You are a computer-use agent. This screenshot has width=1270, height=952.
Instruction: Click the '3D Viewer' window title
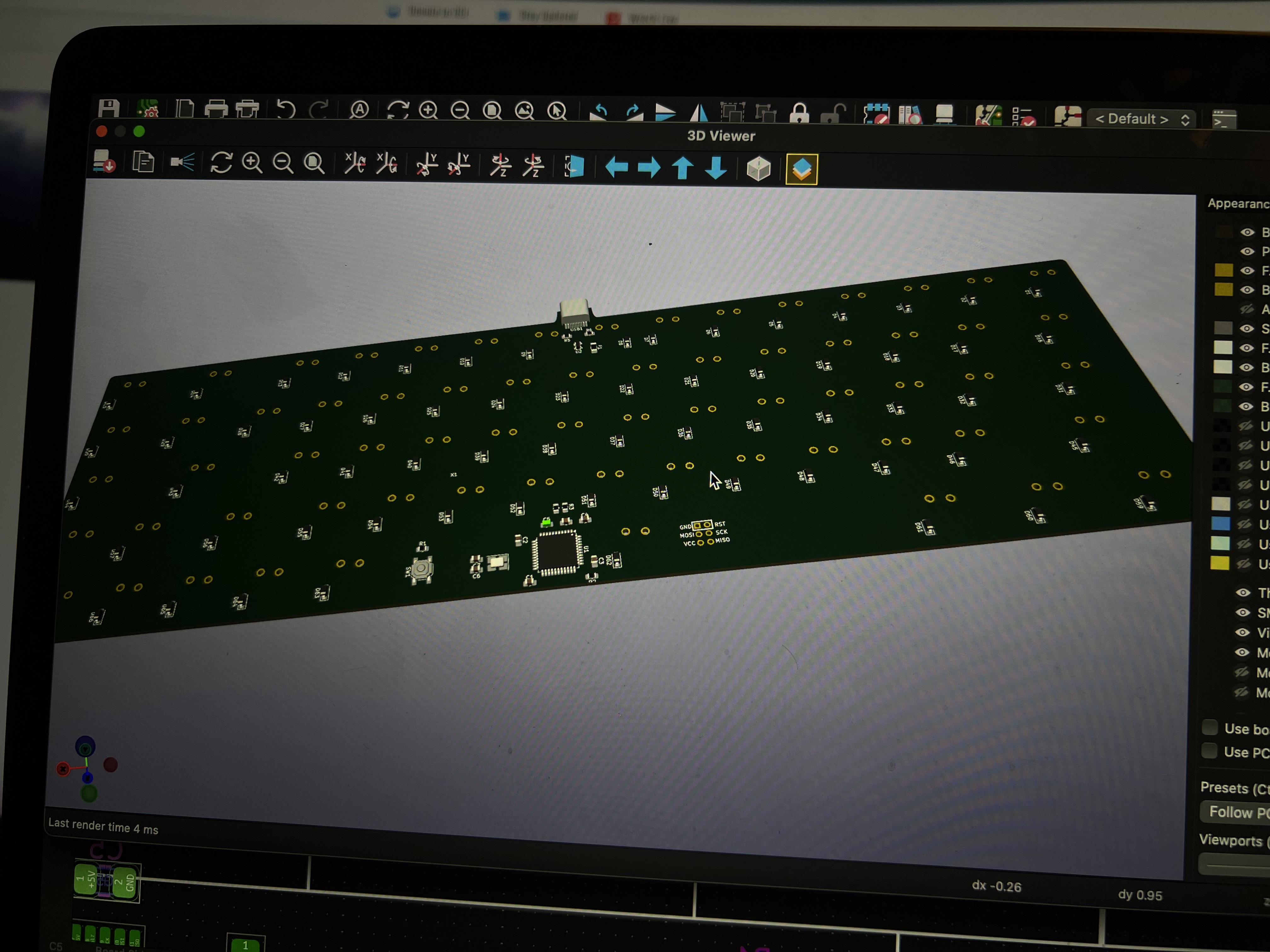point(721,136)
